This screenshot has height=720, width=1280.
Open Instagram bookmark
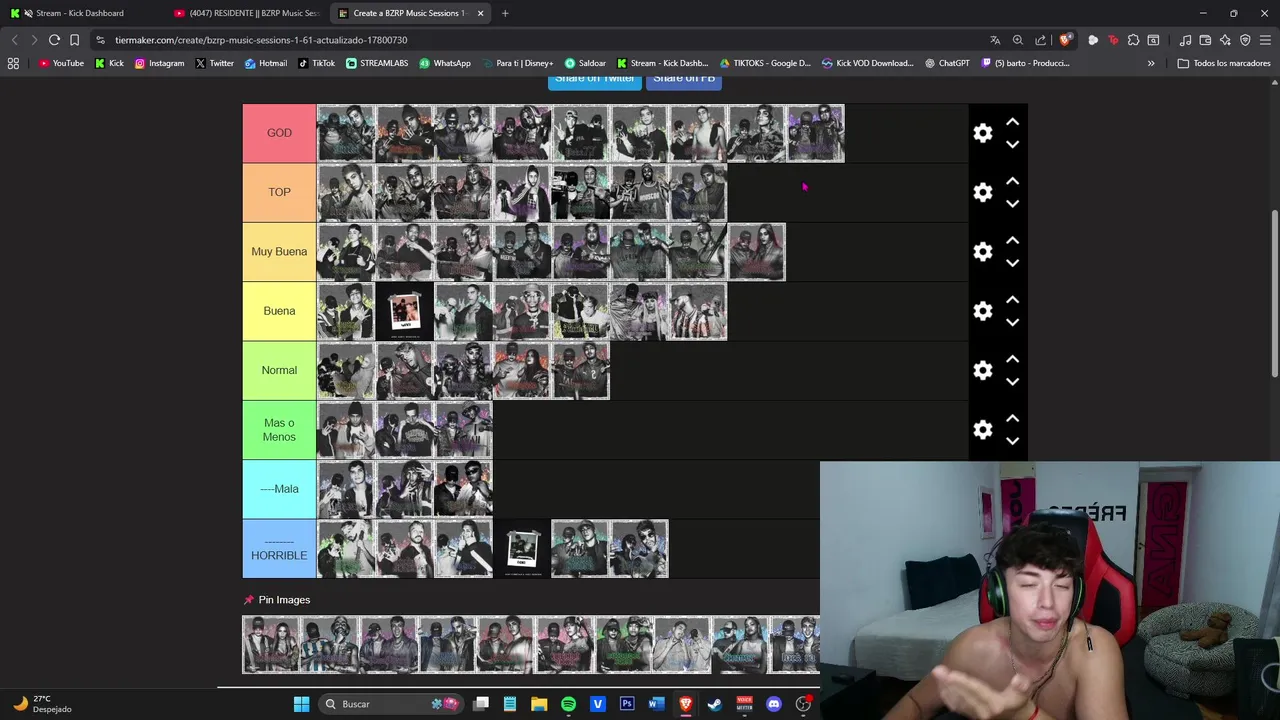pos(160,63)
